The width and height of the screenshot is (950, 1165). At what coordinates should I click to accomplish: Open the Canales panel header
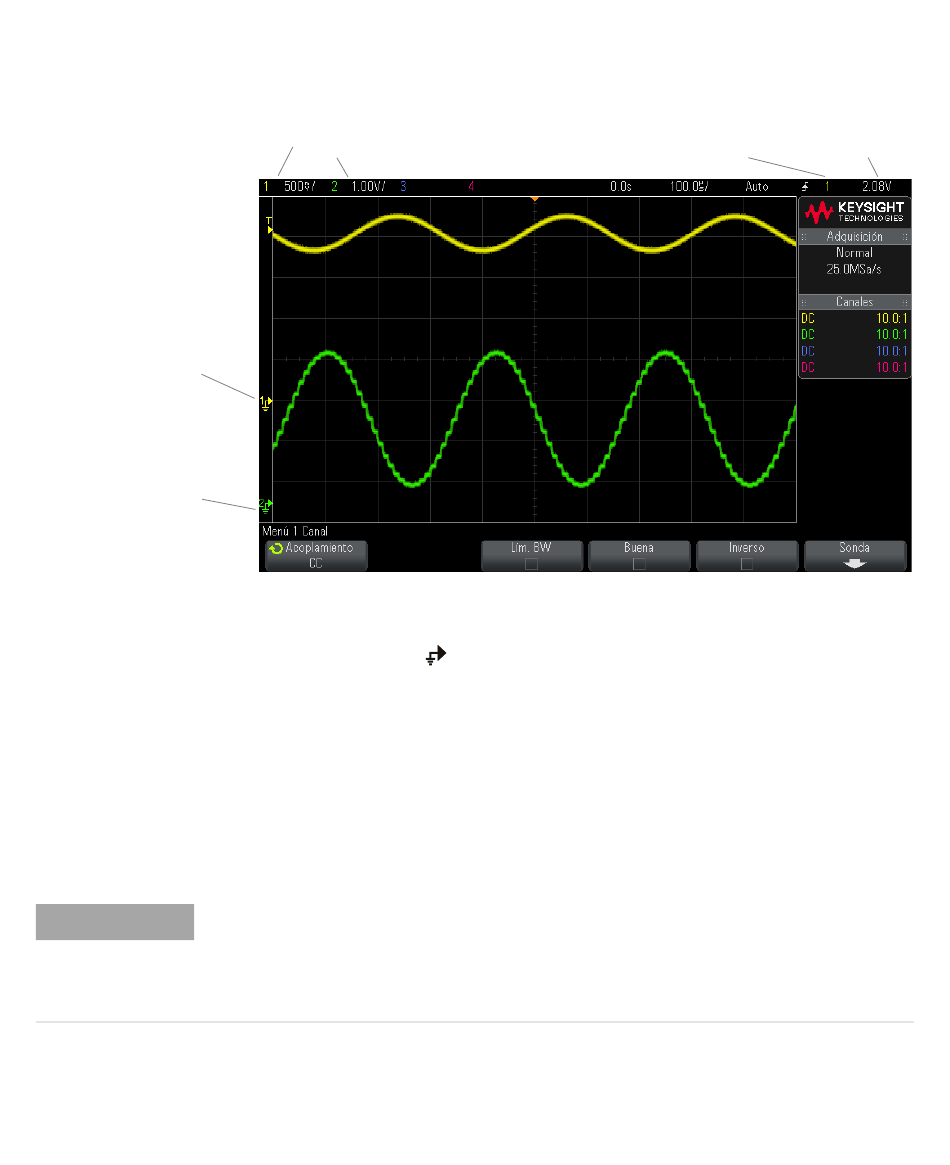[854, 302]
